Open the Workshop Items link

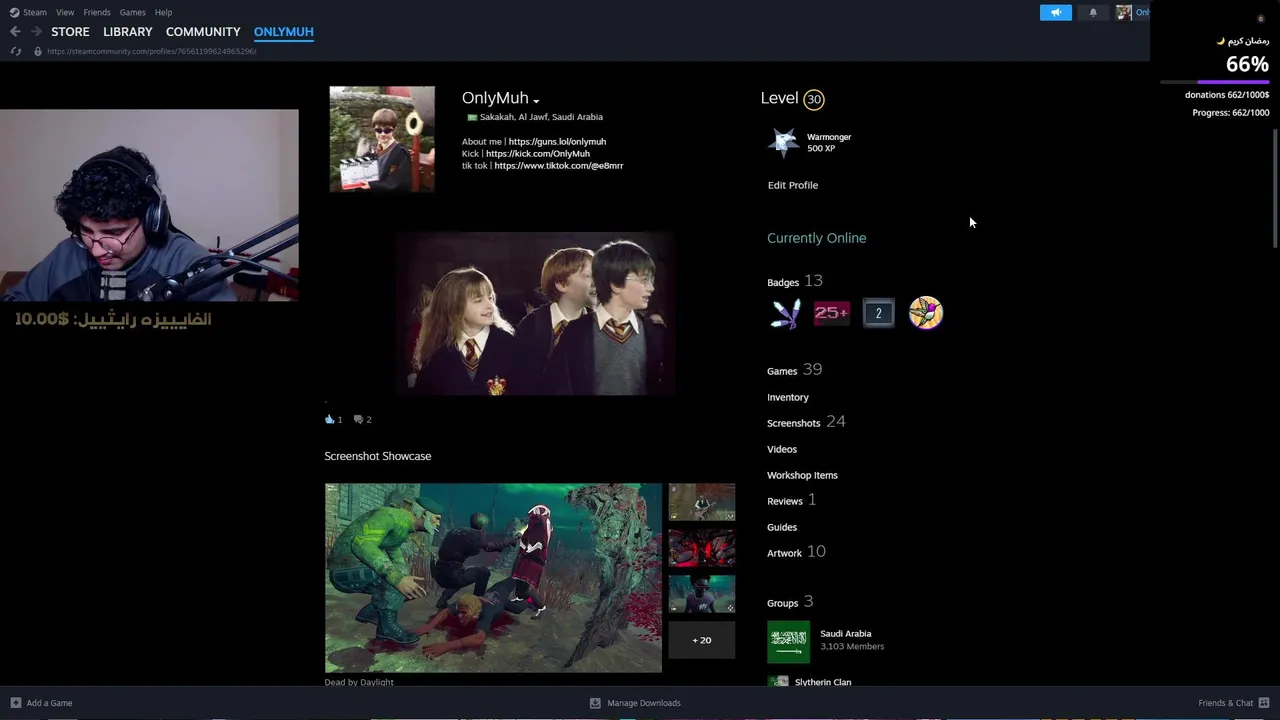pyautogui.click(x=802, y=475)
